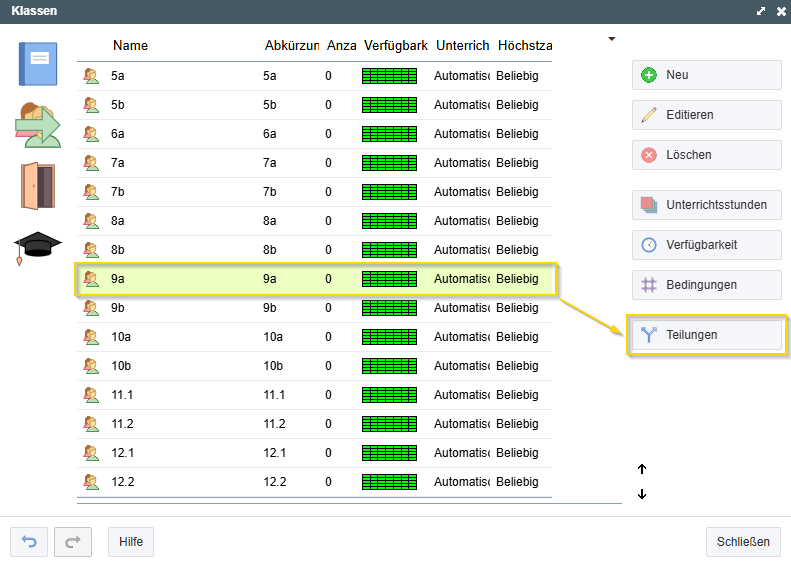This screenshot has width=791, height=562.
Task: Click the Automatisch cell in the 8b row
Action: pos(462,250)
